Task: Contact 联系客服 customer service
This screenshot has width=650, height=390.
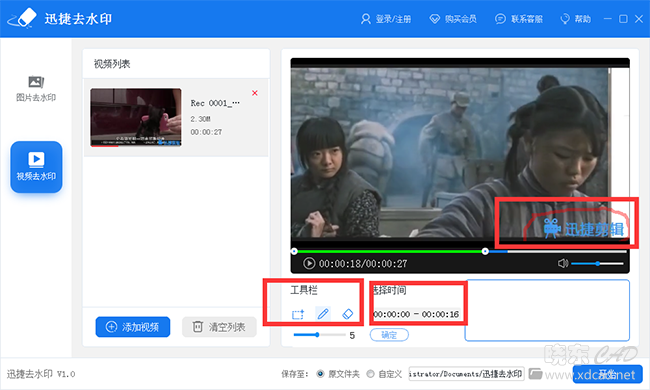Action: [519, 19]
